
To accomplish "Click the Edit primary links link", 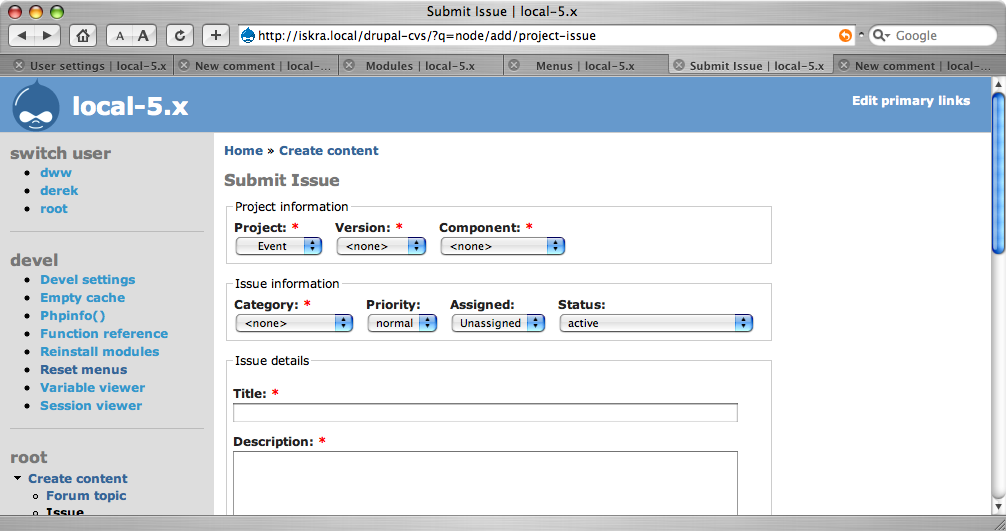I will pos(910,100).
